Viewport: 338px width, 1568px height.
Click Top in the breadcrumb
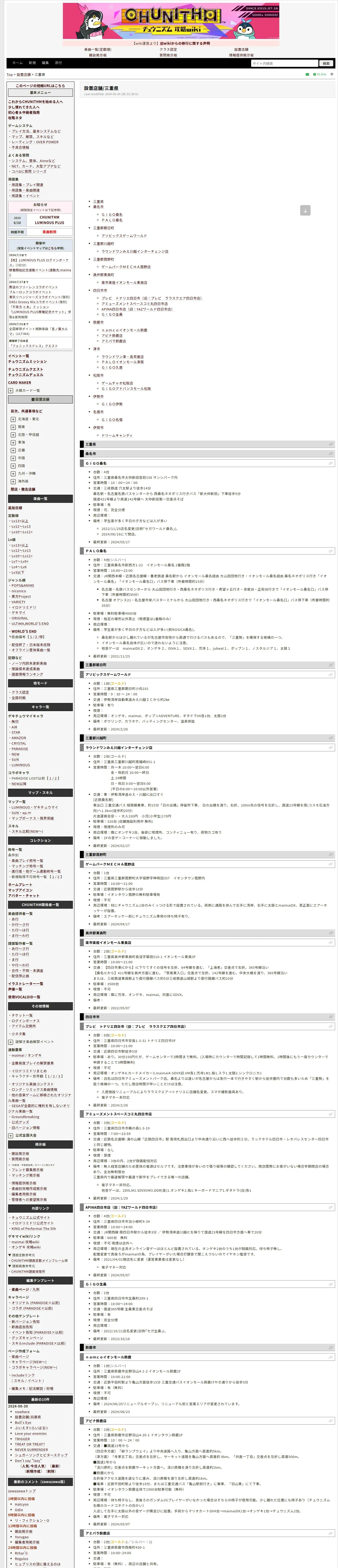point(10,75)
